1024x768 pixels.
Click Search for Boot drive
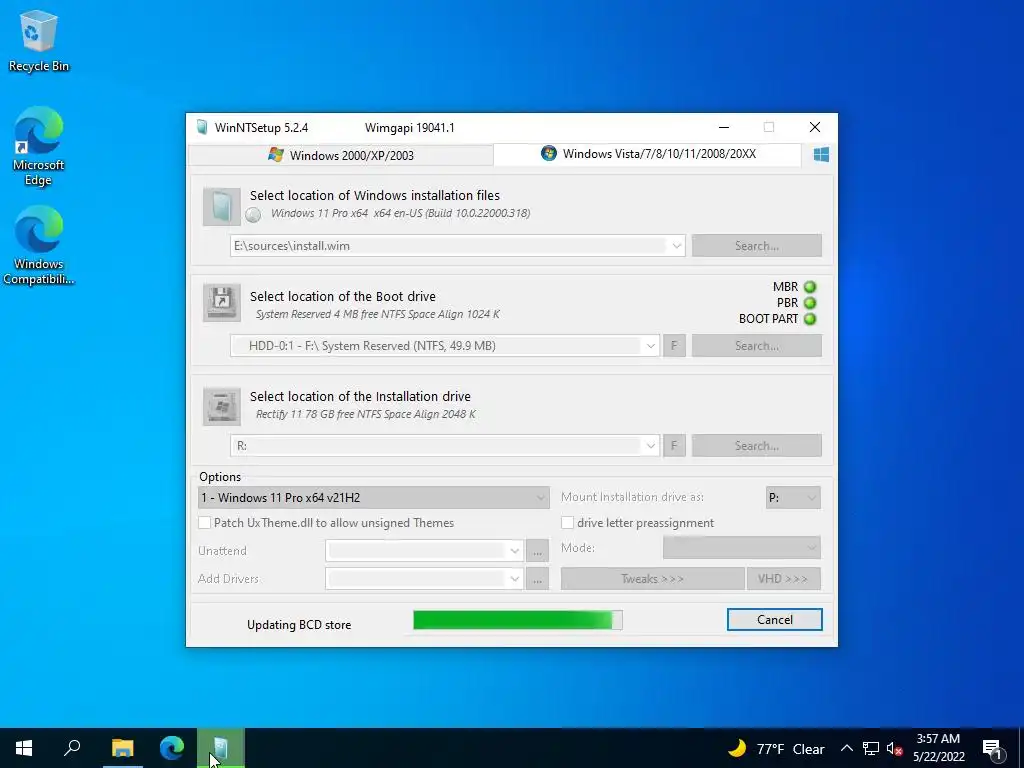coord(757,346)
